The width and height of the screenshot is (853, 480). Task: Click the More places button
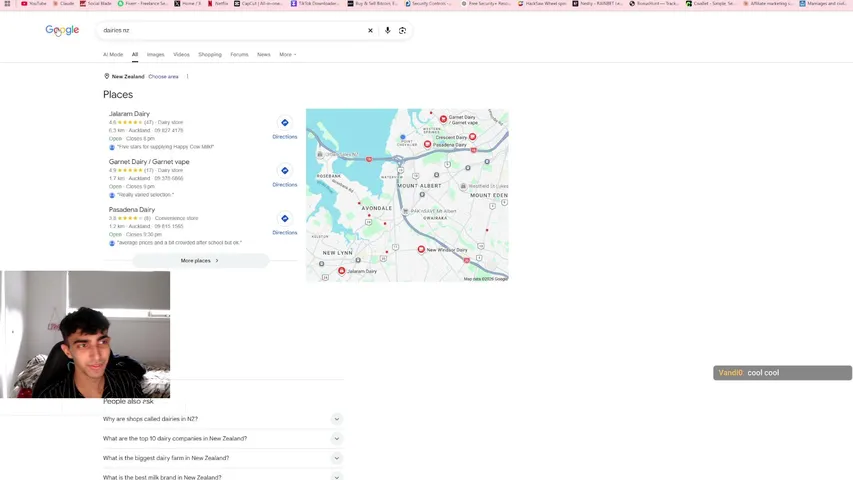tap(200, 261)
